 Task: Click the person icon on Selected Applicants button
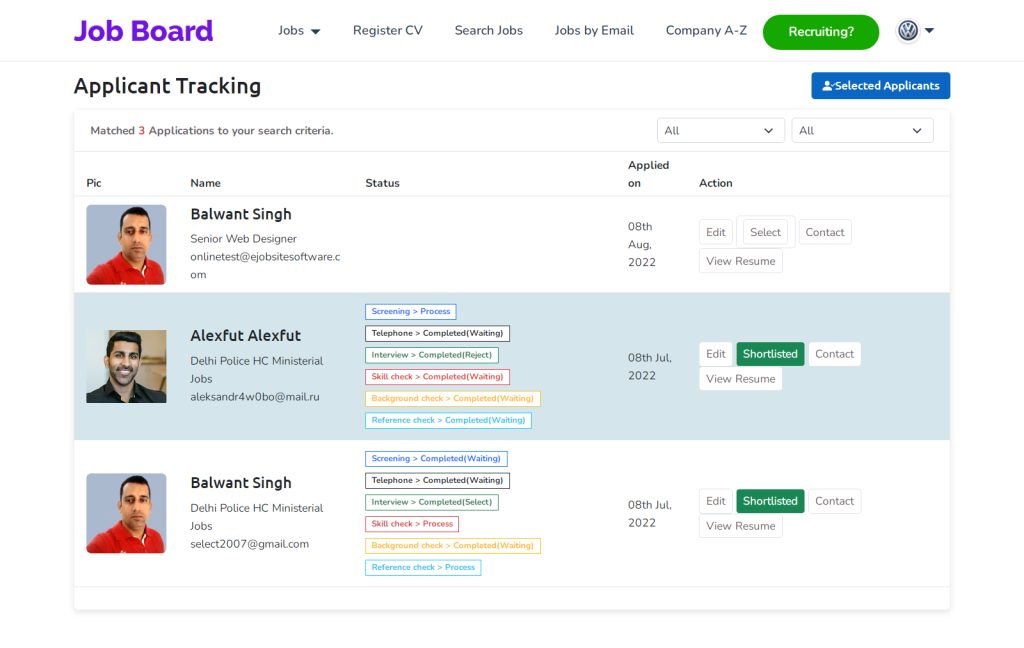coord(829,86)
